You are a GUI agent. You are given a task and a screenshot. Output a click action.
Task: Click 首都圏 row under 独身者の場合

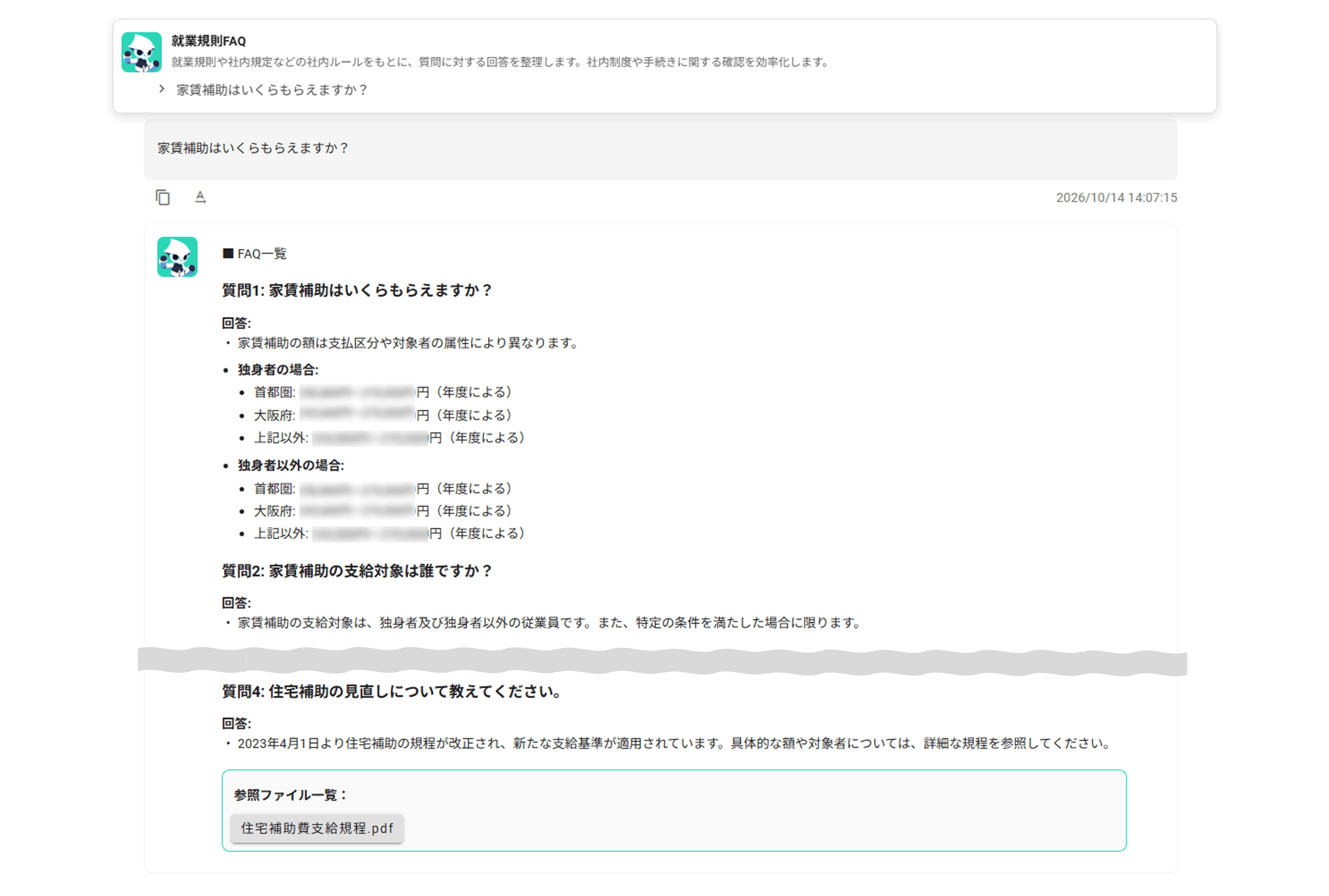pos(382,392)
